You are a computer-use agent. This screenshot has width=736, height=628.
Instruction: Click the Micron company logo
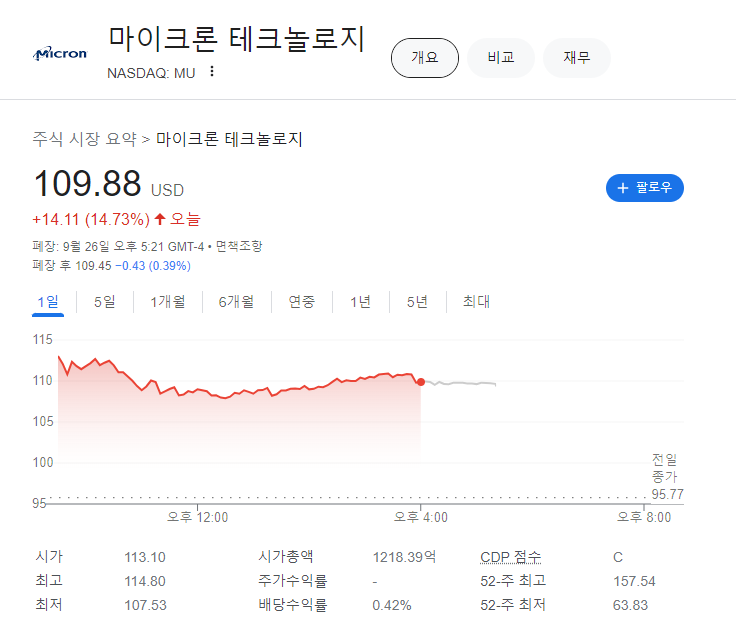[60, 54]
